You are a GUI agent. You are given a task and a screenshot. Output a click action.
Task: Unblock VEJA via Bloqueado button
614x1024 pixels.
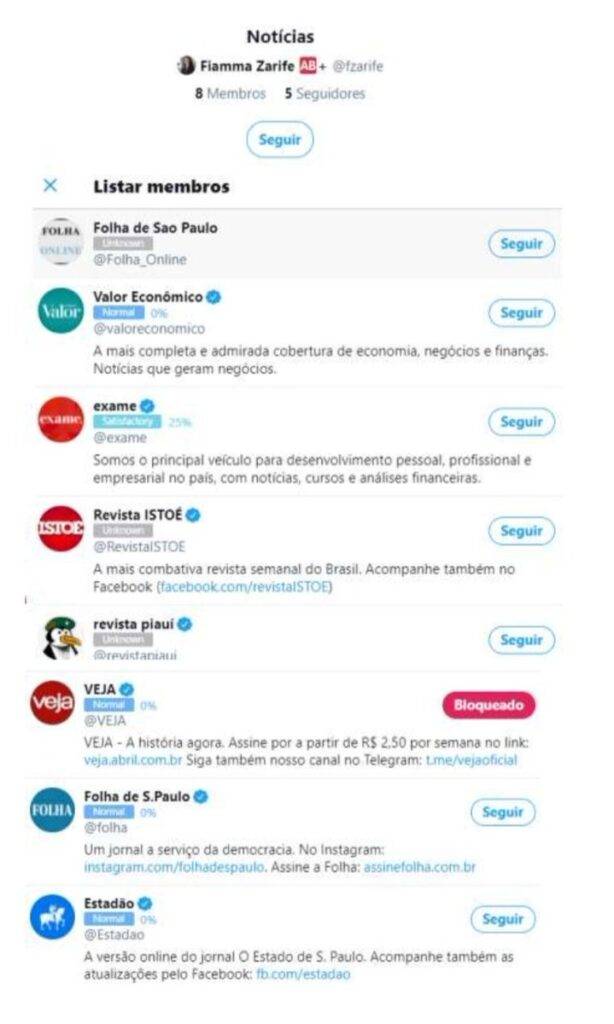click(488, 705)
